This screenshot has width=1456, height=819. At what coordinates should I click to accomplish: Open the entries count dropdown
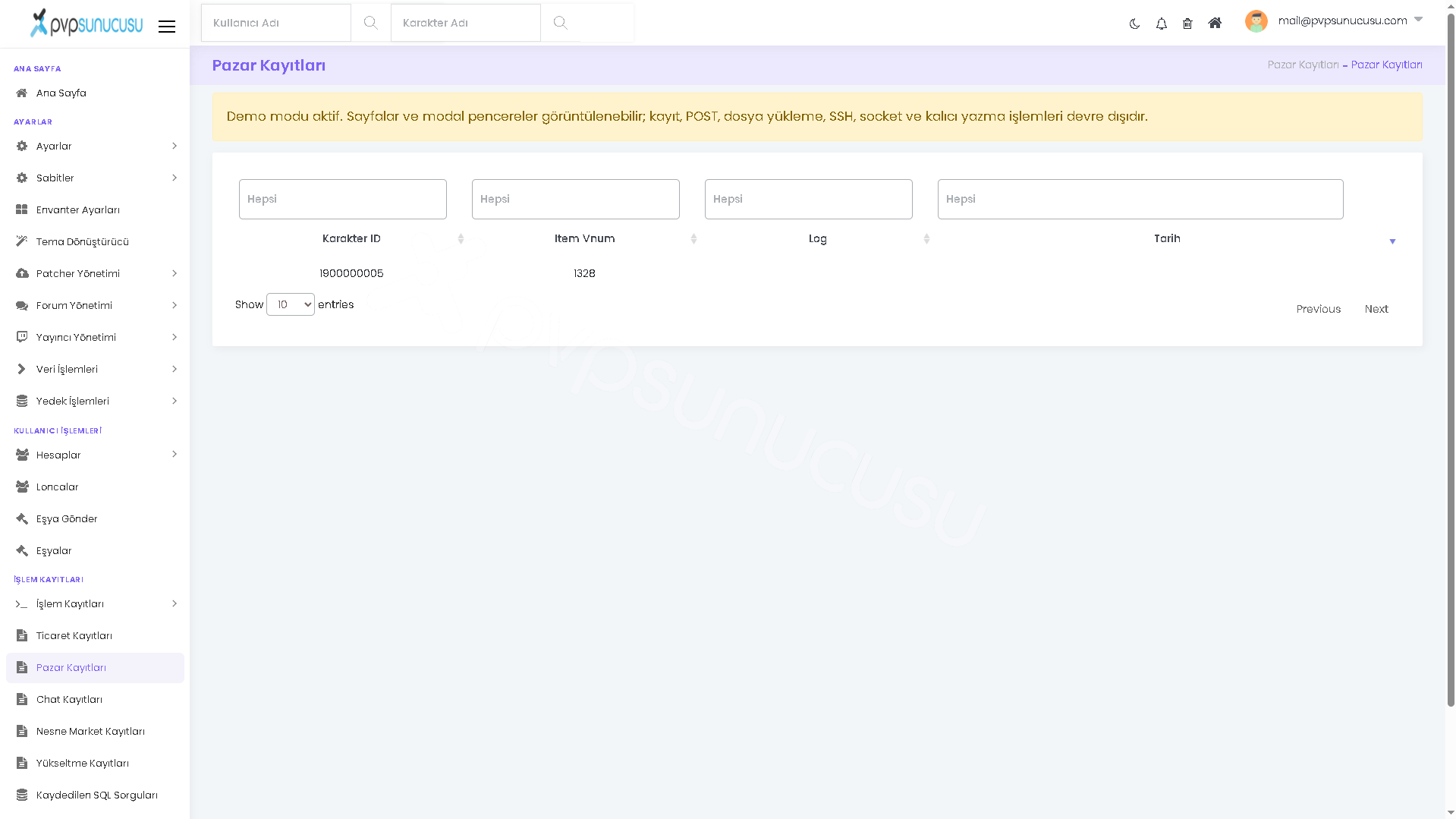tap(291, 304)
